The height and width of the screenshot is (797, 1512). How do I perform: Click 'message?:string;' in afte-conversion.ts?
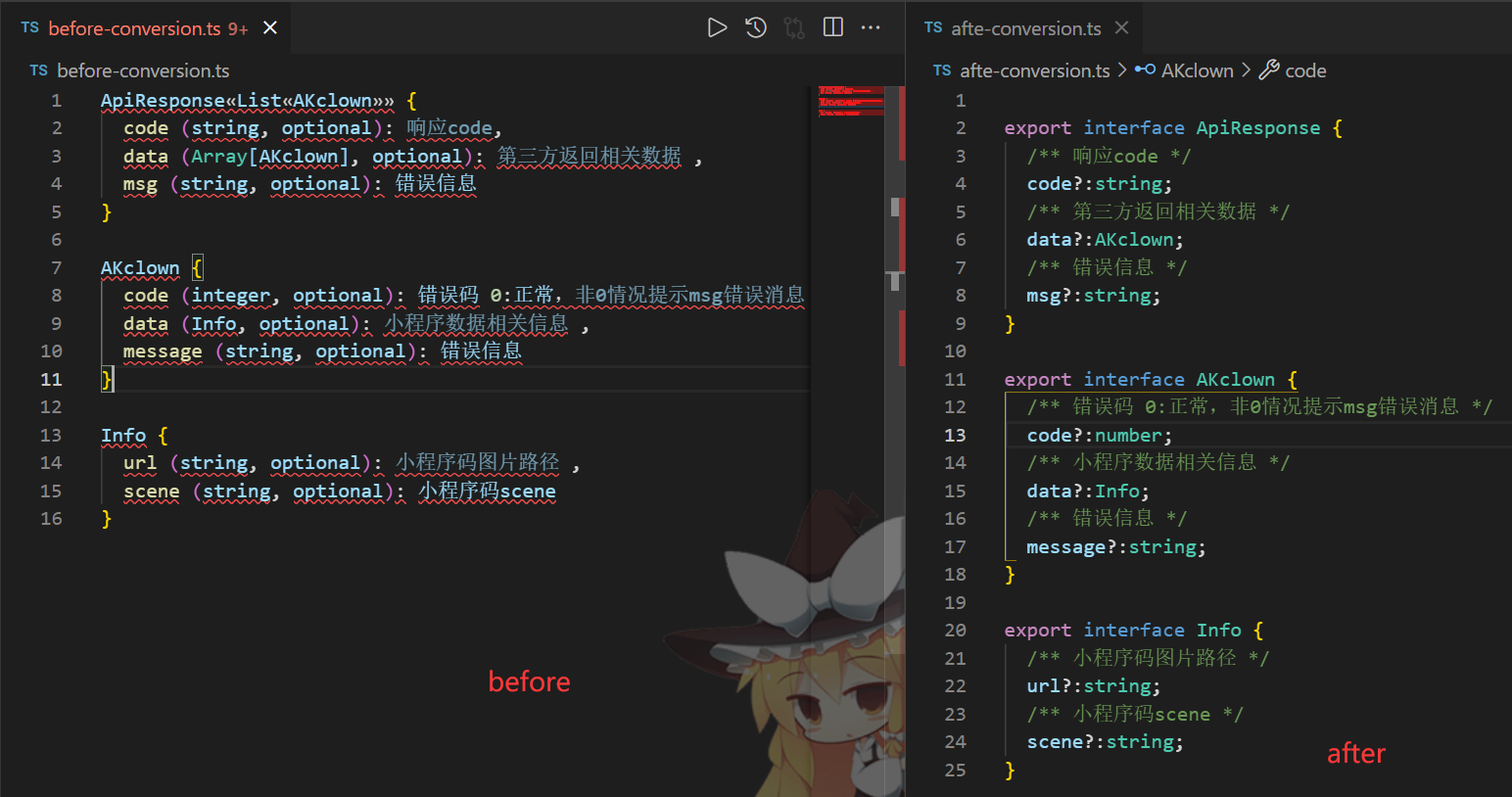(x=1116, y=547)
